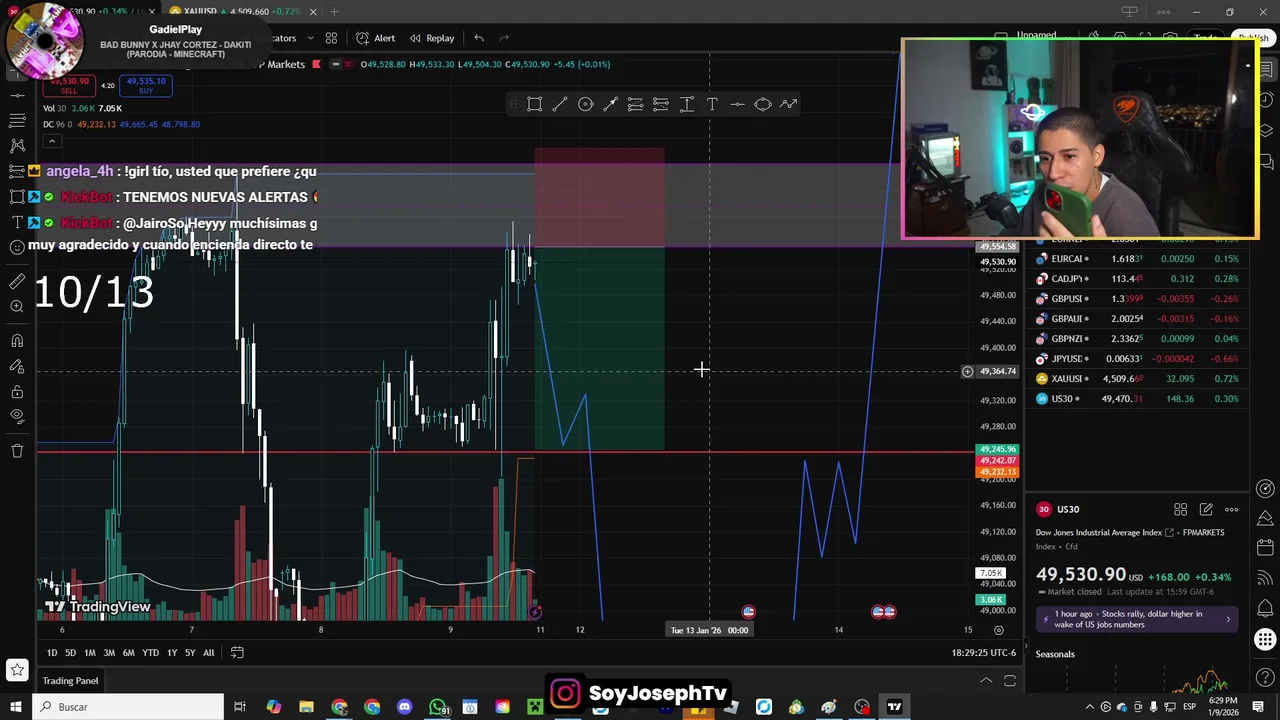This screenshot has height=720, width=1280.
Task: Open File Explorer from the taskbar
Action: [x=306, y=707]
